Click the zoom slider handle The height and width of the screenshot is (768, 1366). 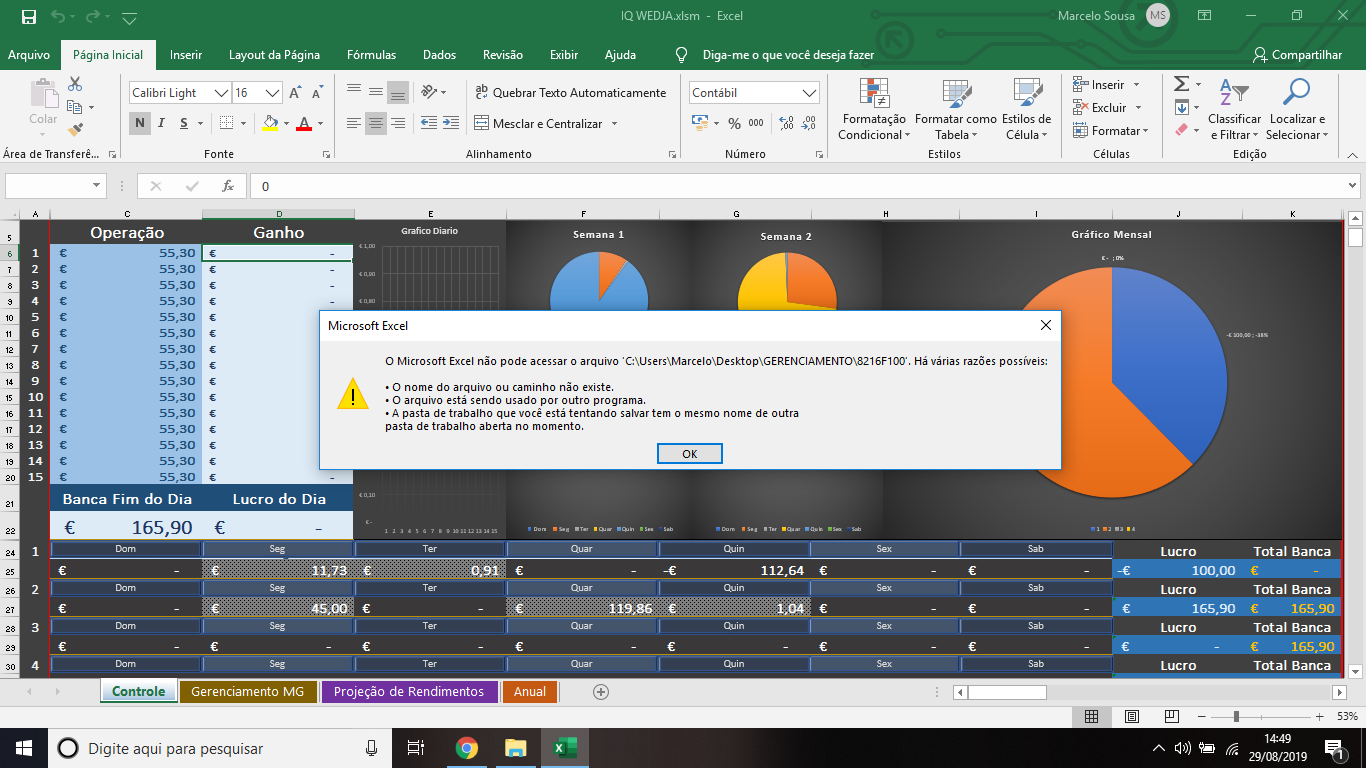tap(1237, 716)
